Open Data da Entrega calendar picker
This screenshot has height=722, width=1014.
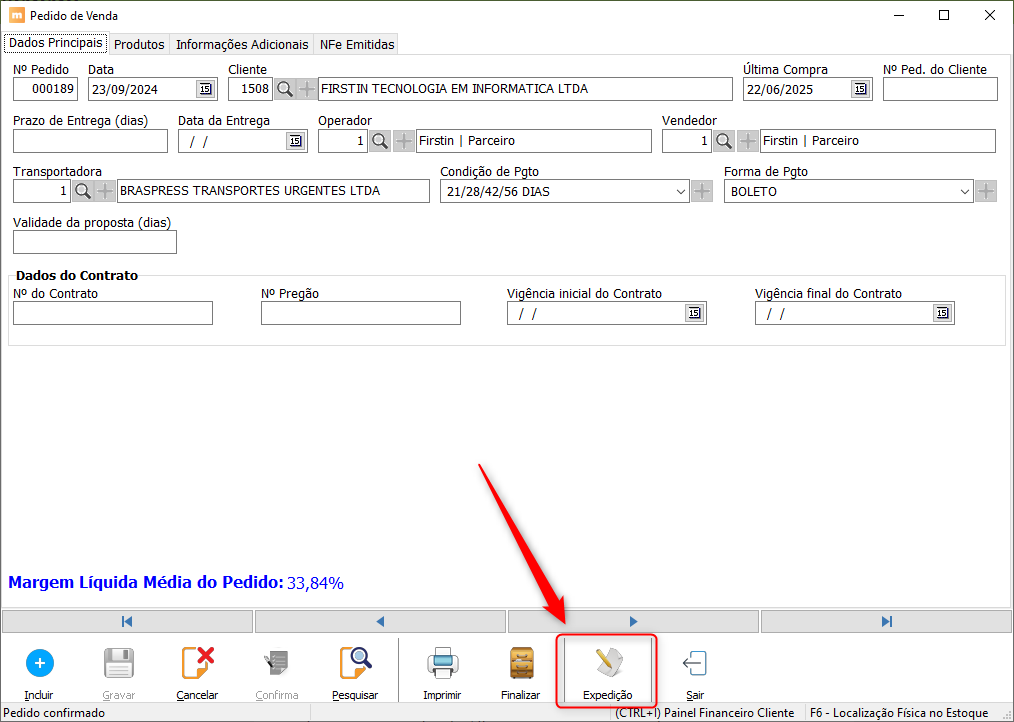click(295, 141)
